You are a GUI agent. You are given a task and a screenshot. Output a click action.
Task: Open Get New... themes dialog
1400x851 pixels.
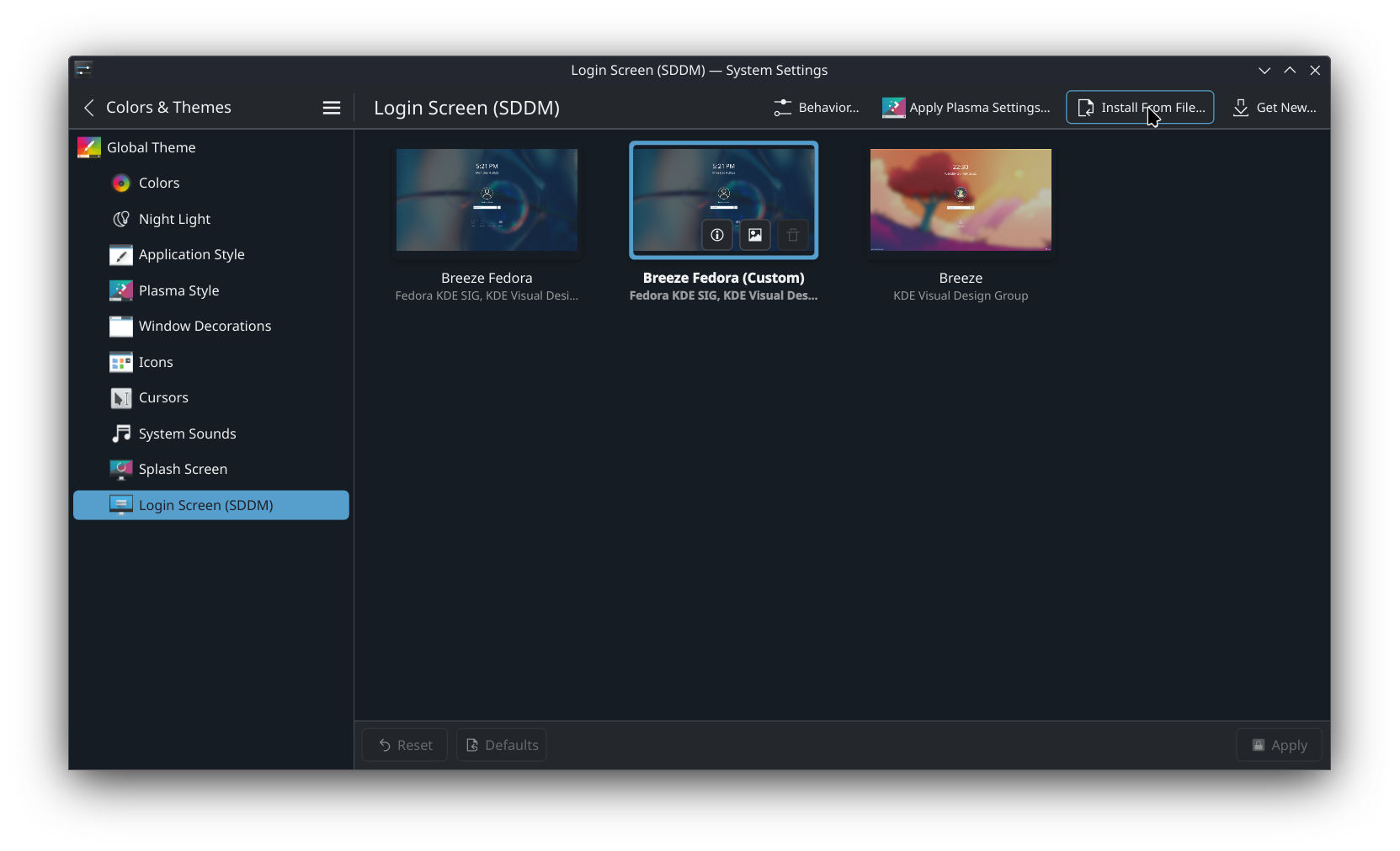click(x=1274, y=108)
